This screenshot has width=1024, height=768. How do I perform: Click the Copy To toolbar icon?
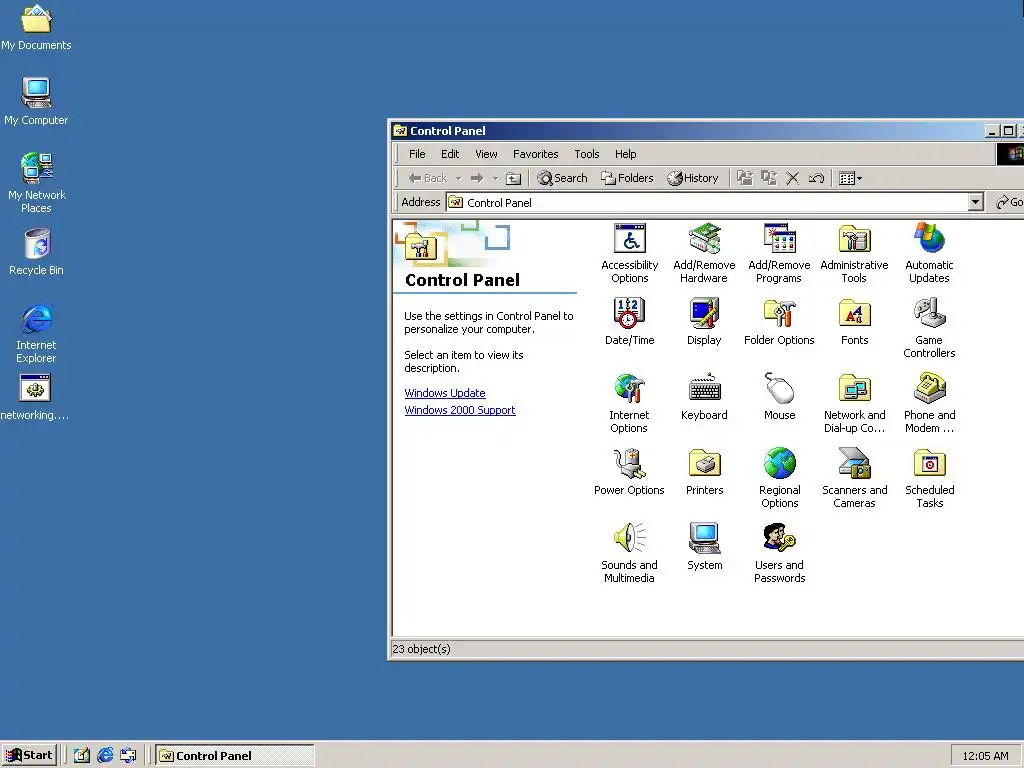pyautogui.click(x=769, y=178)
